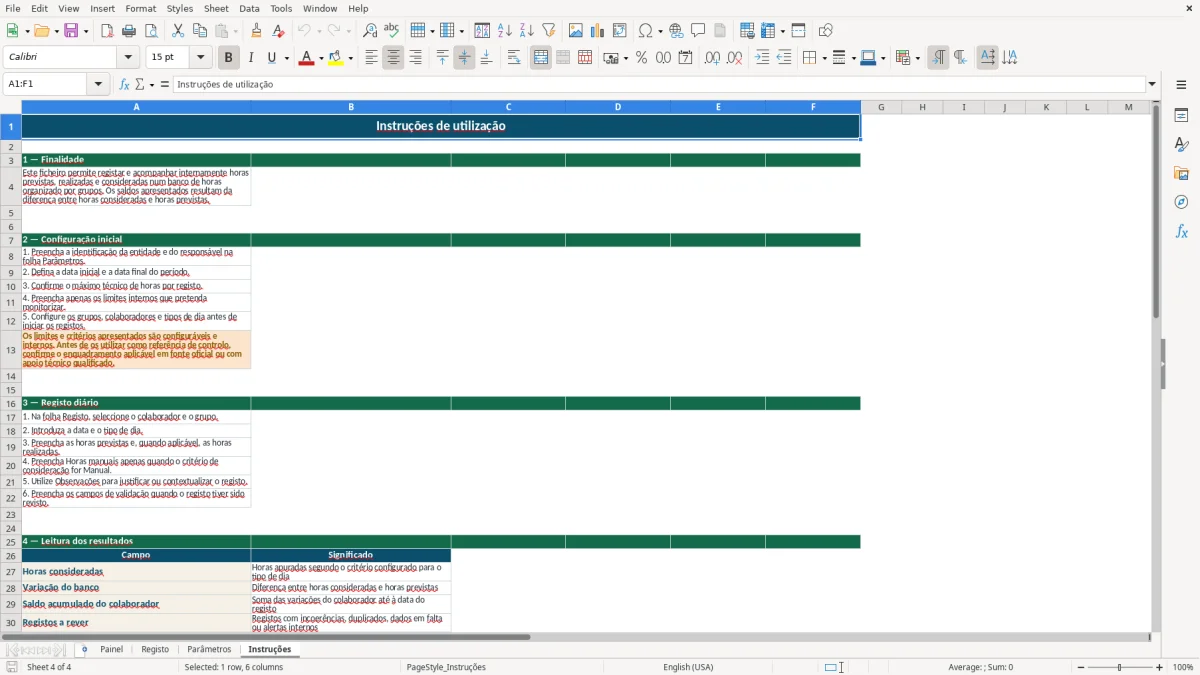Open the Print Preview icon
1200x675 pixels.
click(150, 31)
